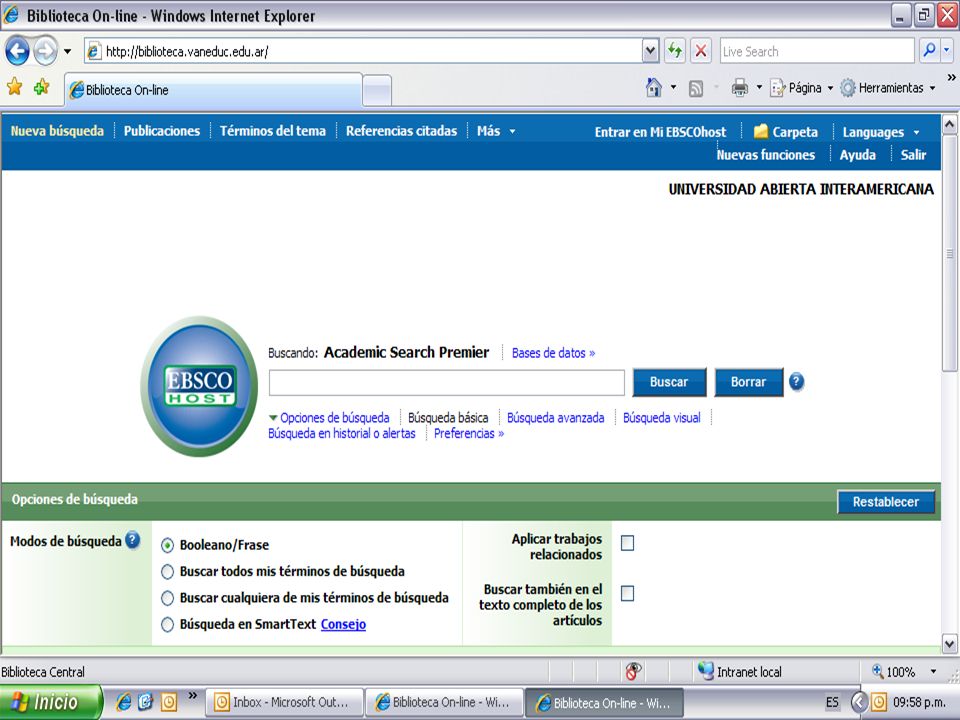Screen dimensions: 960x720
Task: Open the search provider dropdown arrow
Action: point(947,51)
